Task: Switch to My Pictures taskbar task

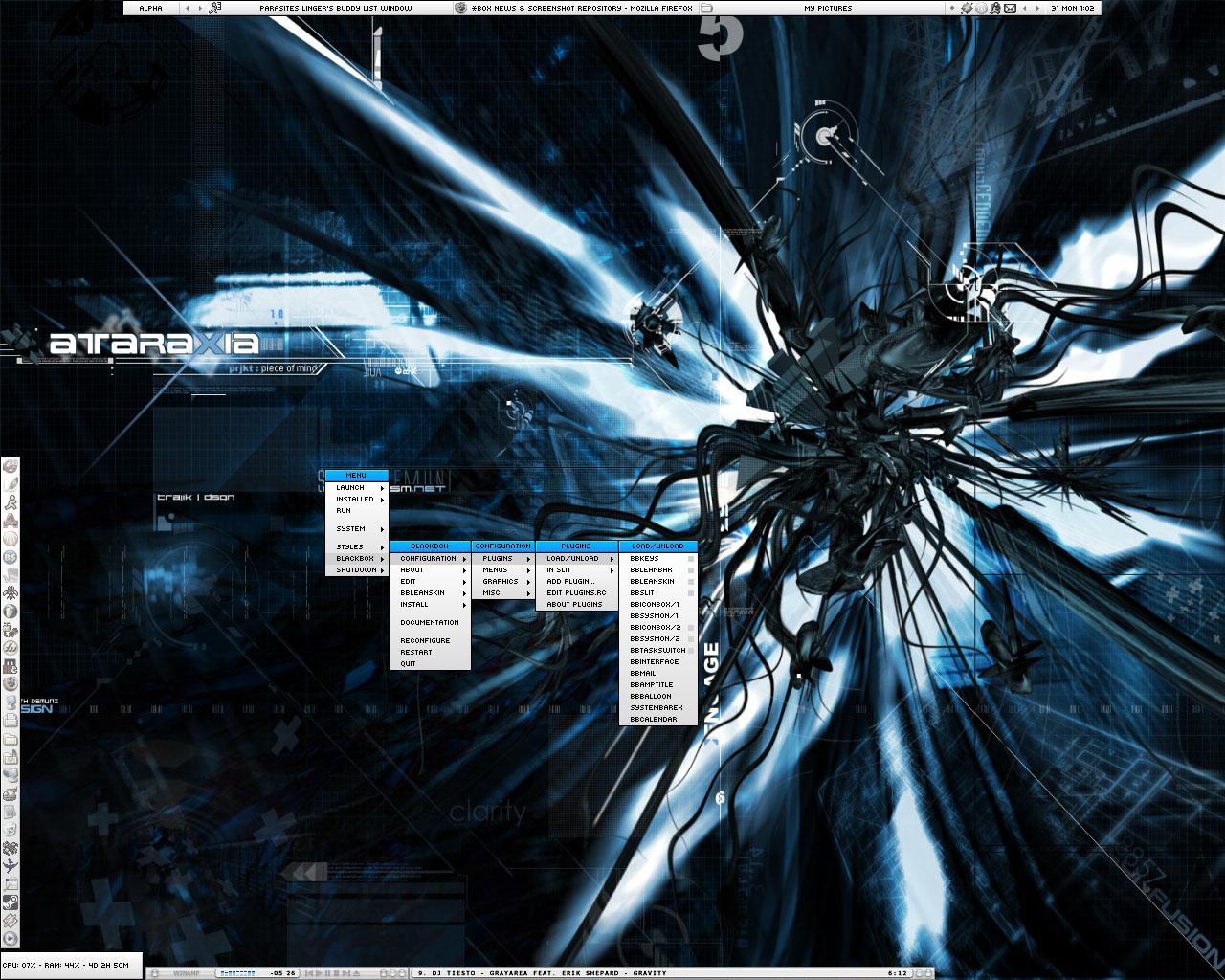Action: click(x=820, y=8)
